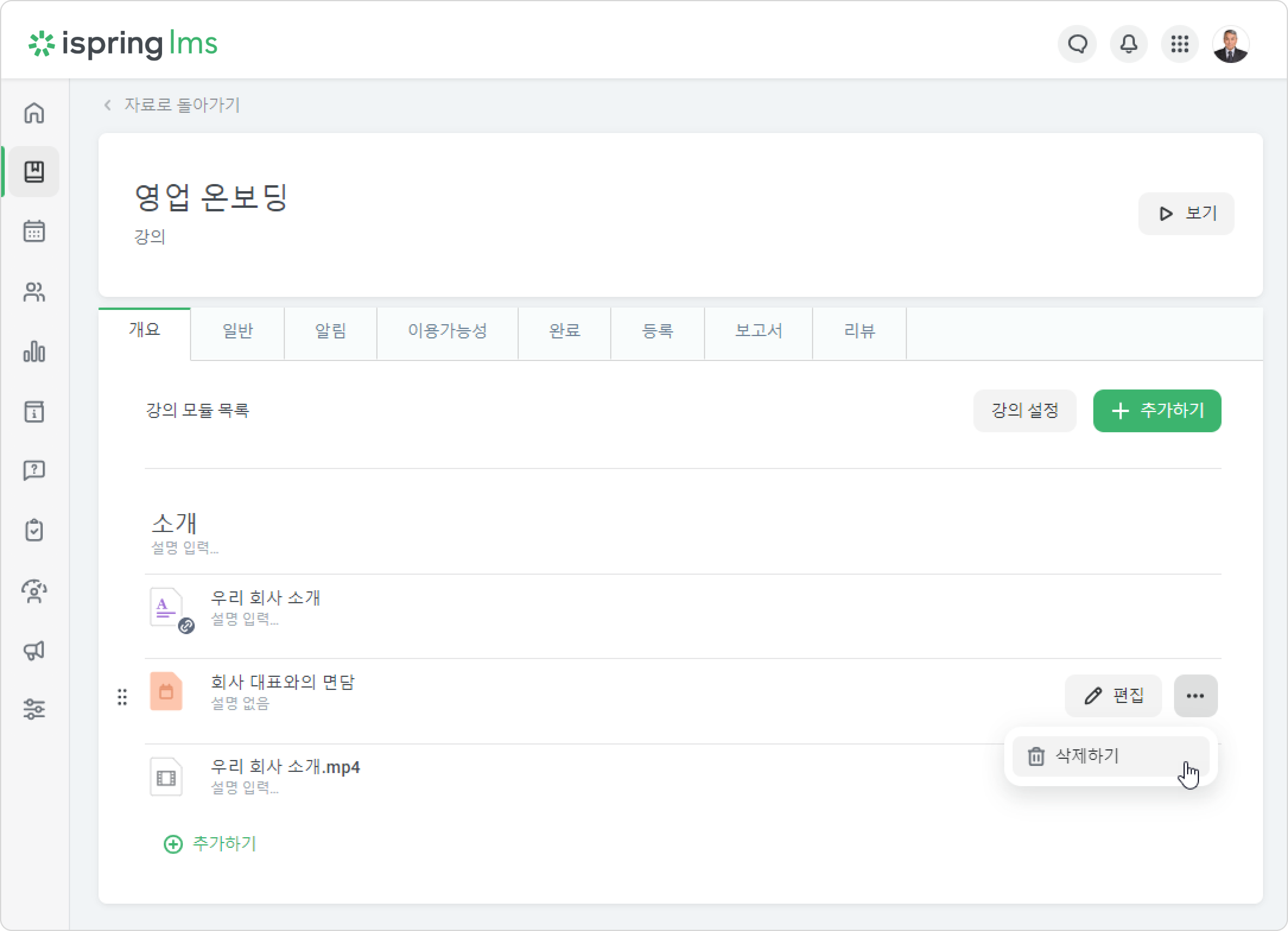Open the chat bubble icon in header

[x=1077, y=44]
